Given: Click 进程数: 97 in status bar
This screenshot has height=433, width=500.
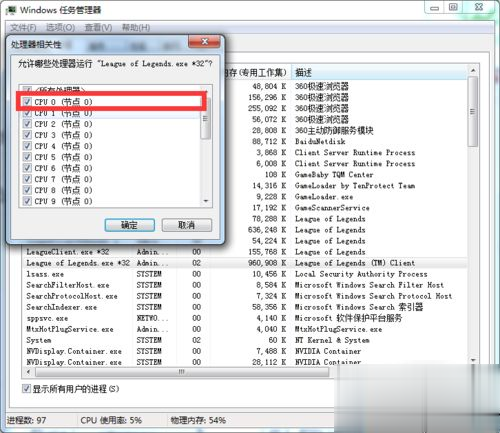Looking at the screenshot, I should click(x=26, y=420).
